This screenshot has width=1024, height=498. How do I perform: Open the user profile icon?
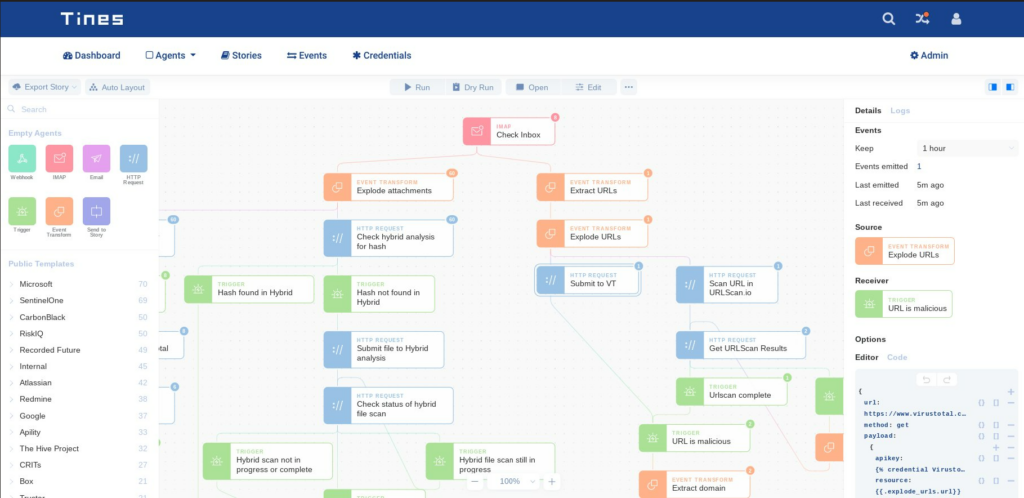pyautogui.click(x=956, y=19)
